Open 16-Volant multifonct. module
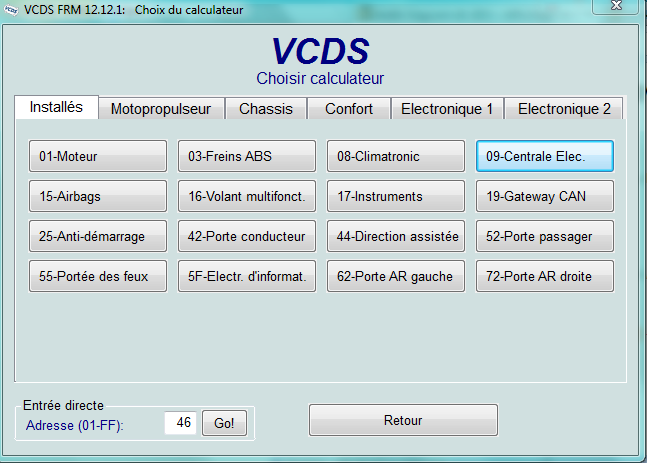Viewport: 647px width, 463px height. pos(247,196)
